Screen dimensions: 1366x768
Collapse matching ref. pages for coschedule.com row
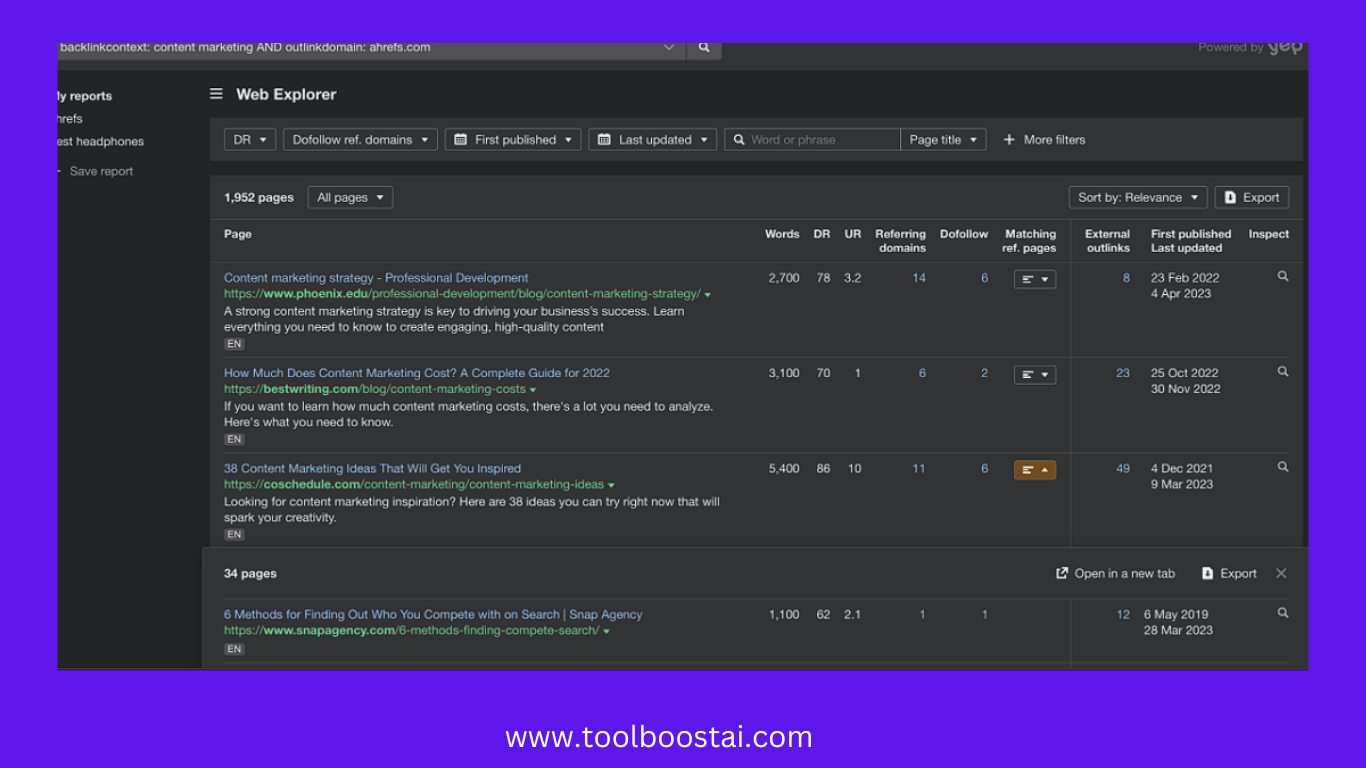1035,470
